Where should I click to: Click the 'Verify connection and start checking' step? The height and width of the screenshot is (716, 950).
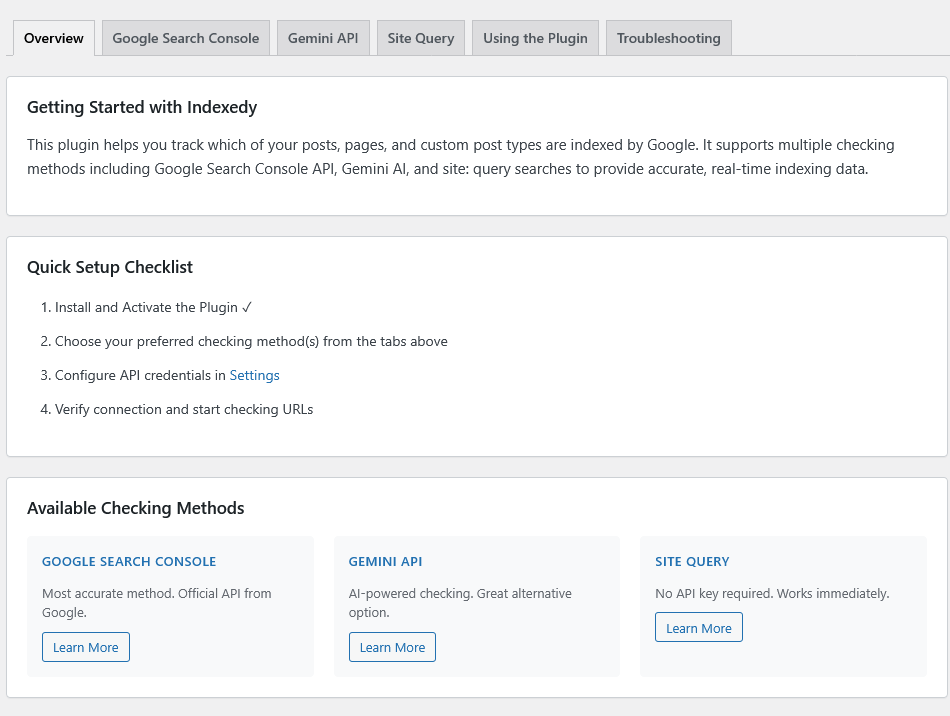coord(184,409)
